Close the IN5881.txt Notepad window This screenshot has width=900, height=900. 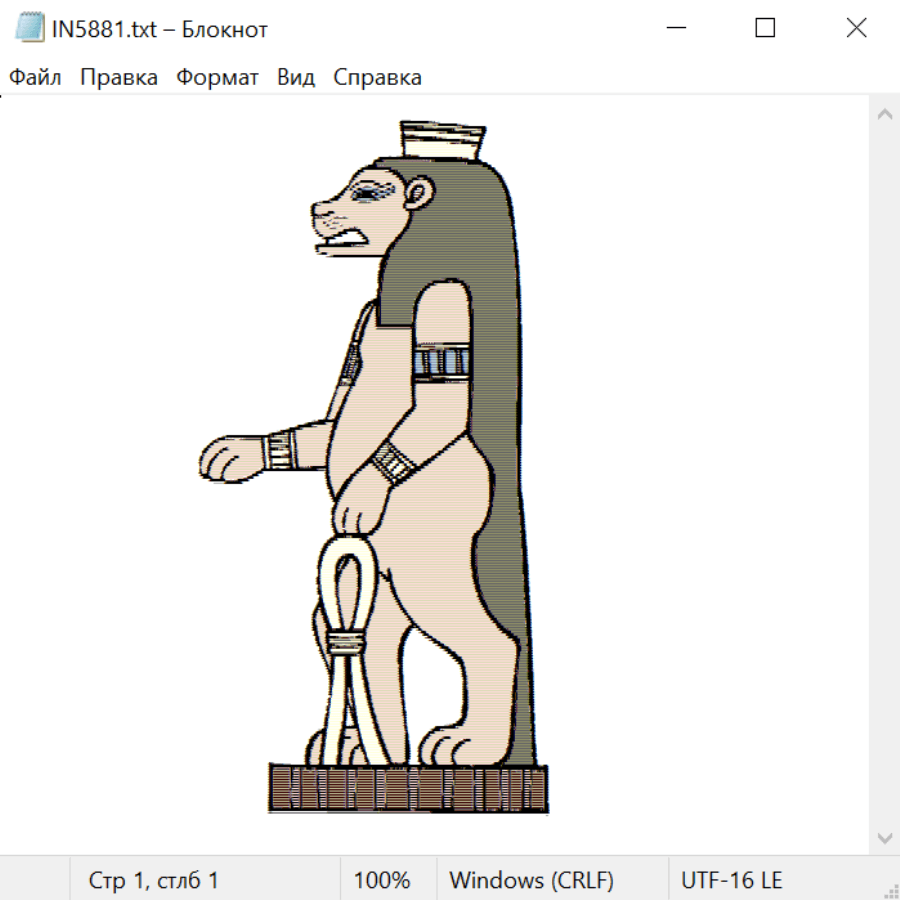856,28
